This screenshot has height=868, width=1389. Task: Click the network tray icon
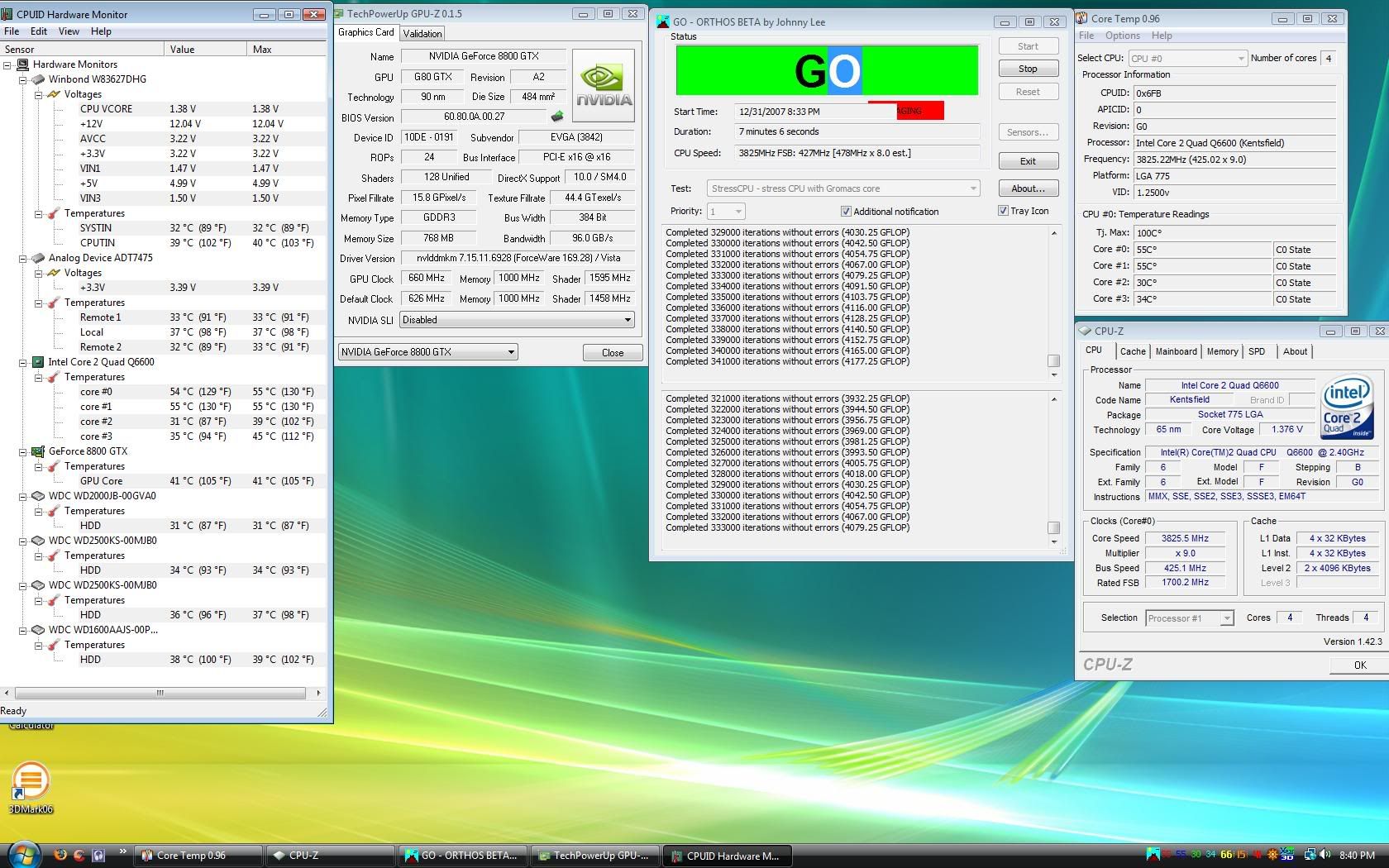coord(1310,855)
